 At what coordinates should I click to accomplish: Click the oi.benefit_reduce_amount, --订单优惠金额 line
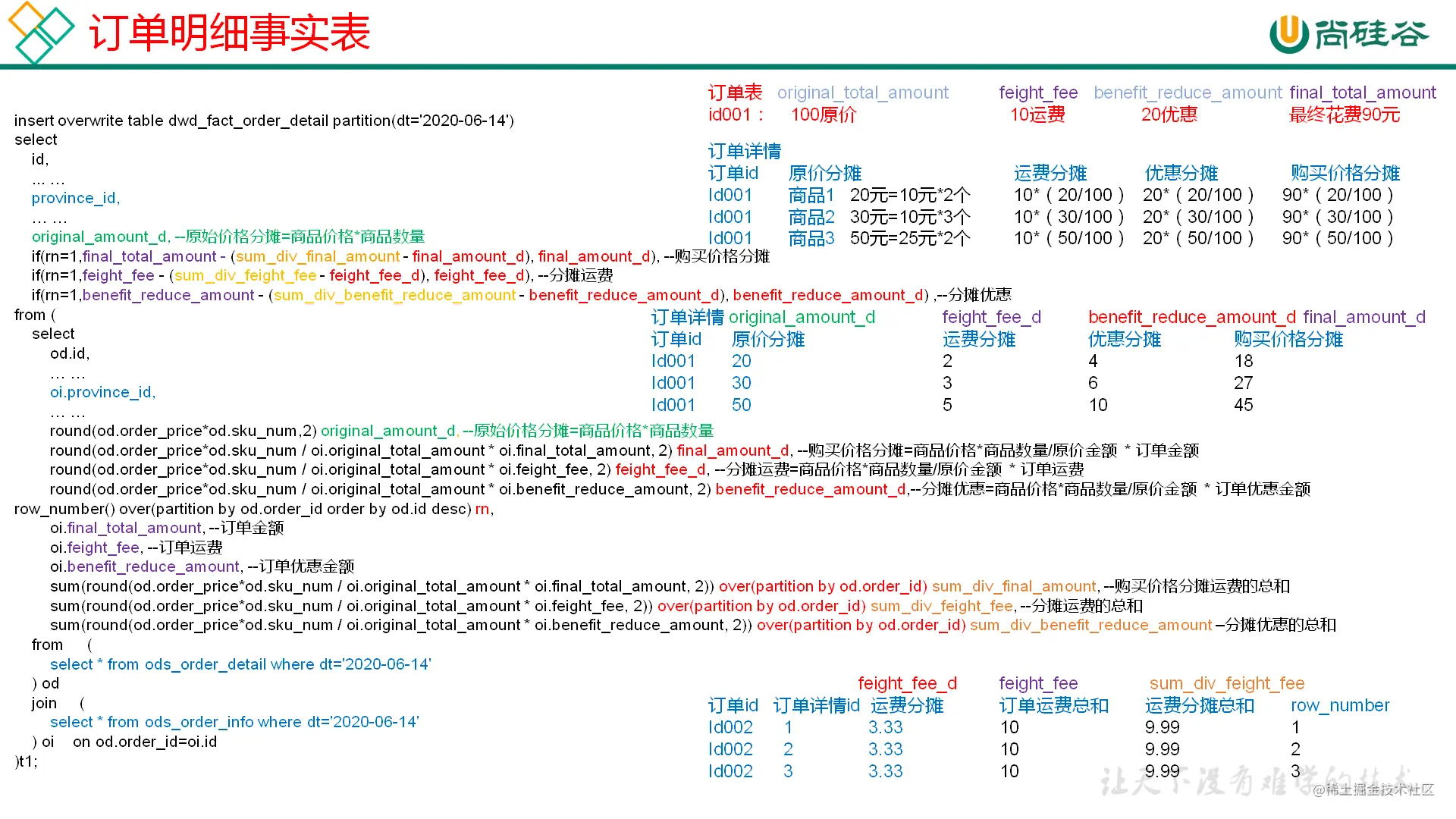pos(202,566)
